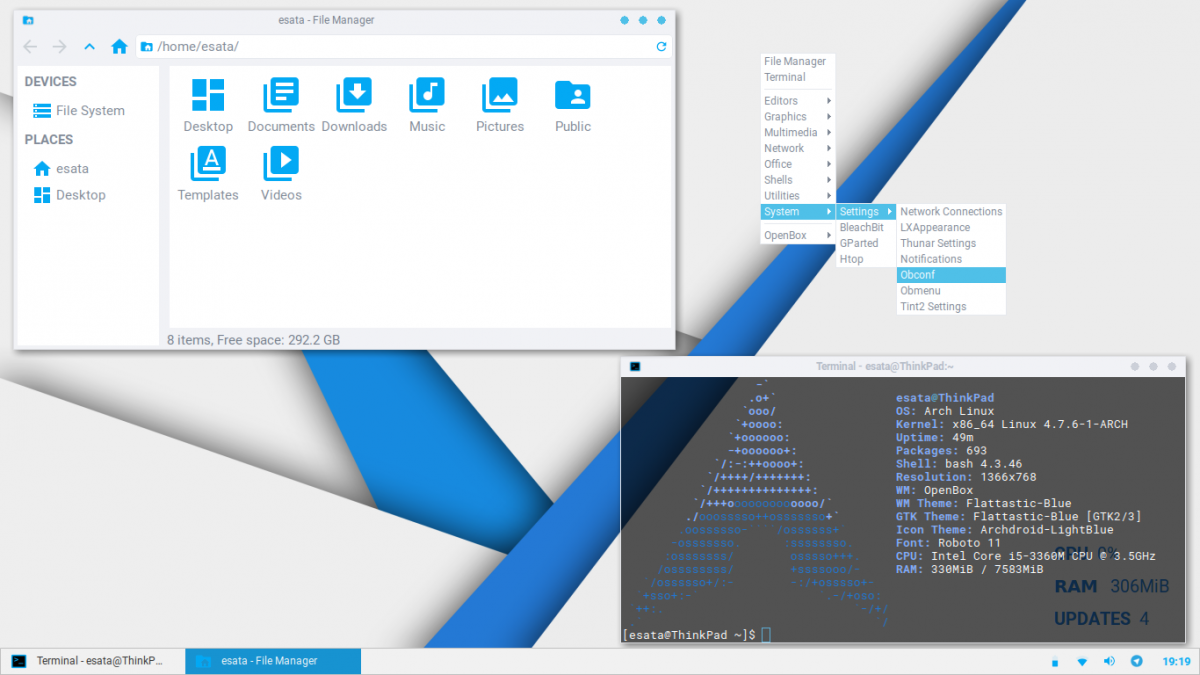Screen dimensions: 1200x675
Task: Expand the Graphics submenu
Action: (x=797, y=117)
